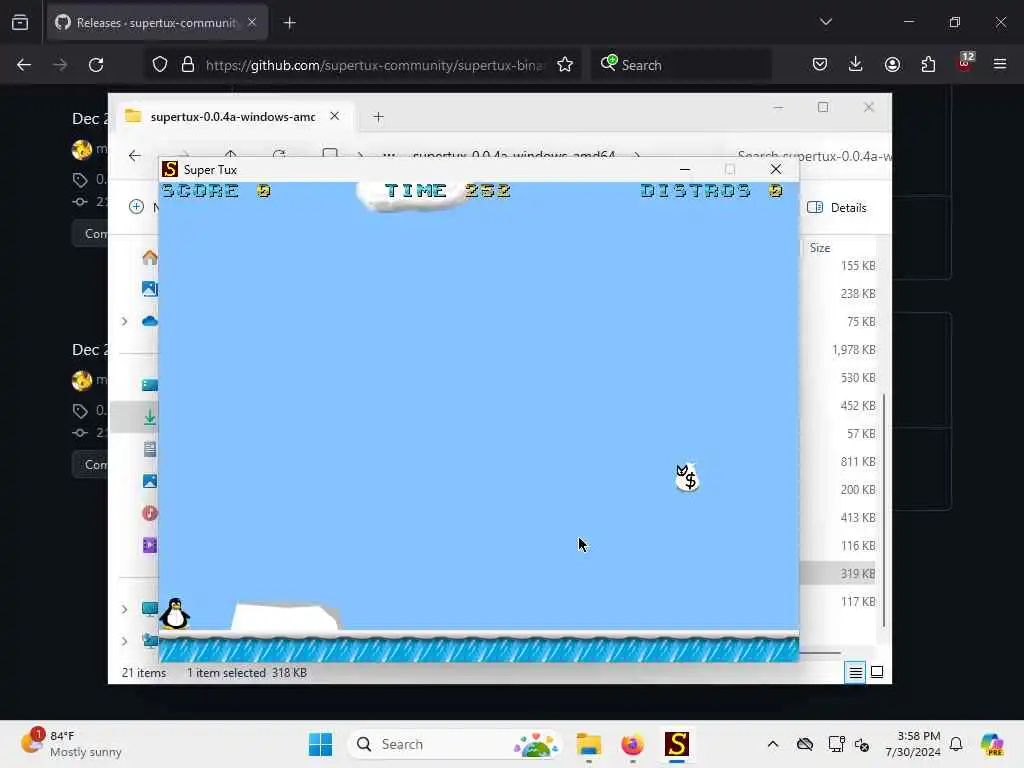Switch Explorer to details list view
The height and width of the screenshot is (768, 1024).
point(856,672)
